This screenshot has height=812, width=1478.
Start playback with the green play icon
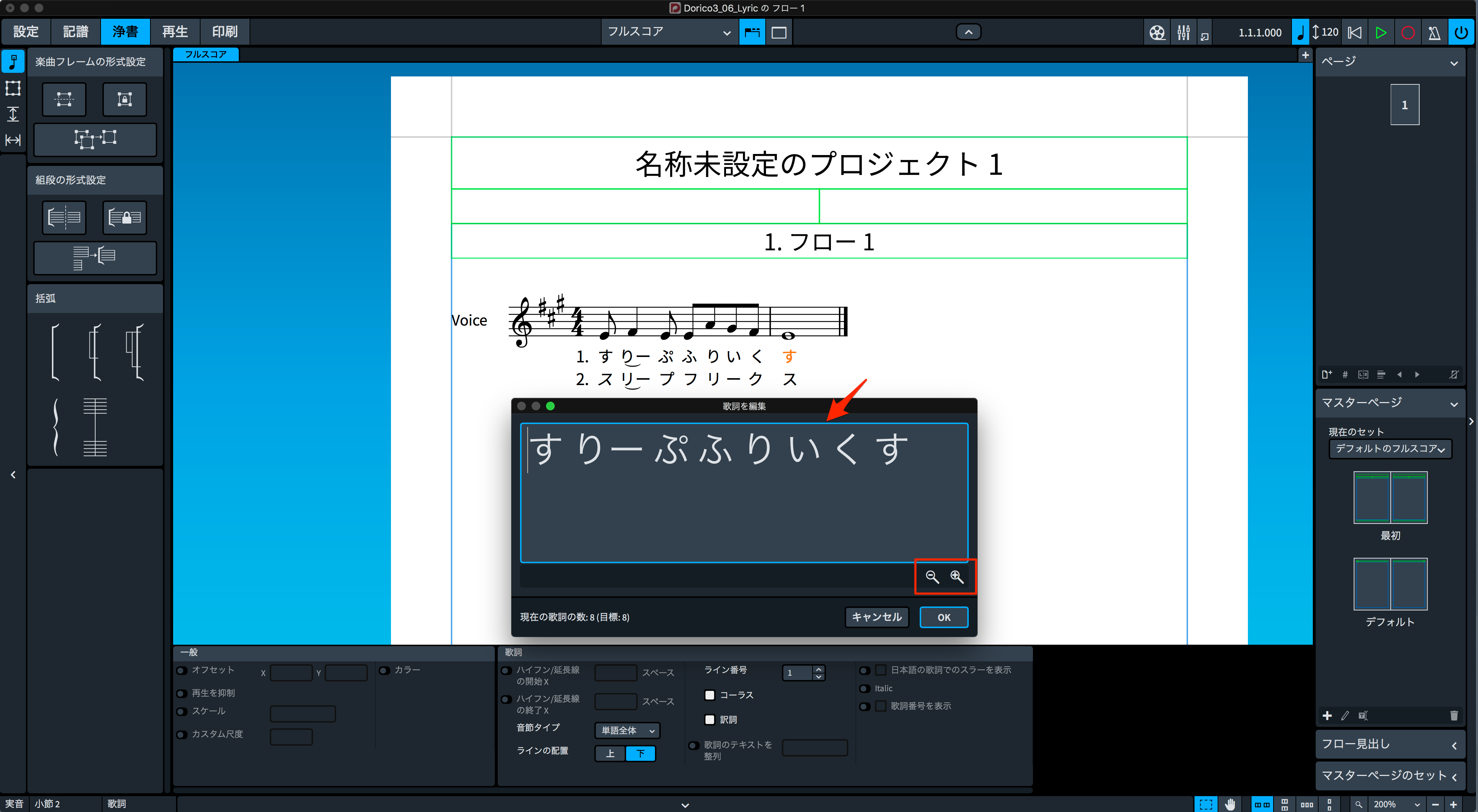coord(1381,32)
